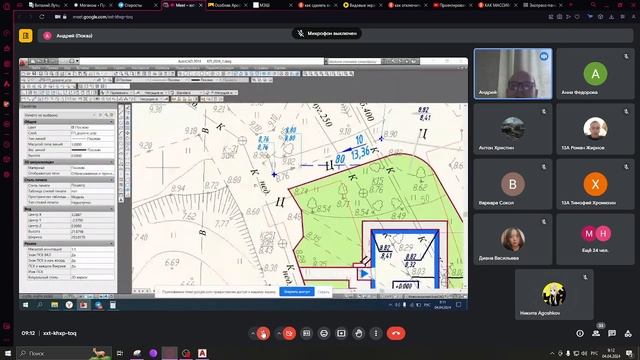Open more options three-dot menu
The height and width of the screenshot is (360, 640).
tap(376, 333)
